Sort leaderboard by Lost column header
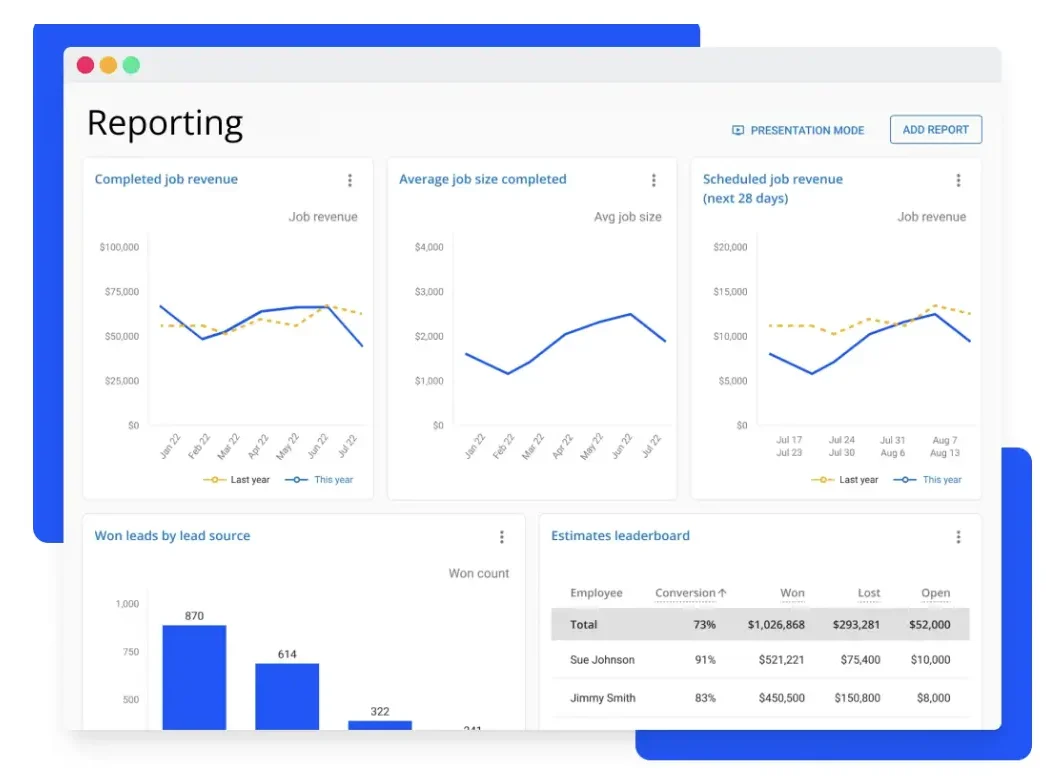This screenshot has height=778, width=1046. 868,593
